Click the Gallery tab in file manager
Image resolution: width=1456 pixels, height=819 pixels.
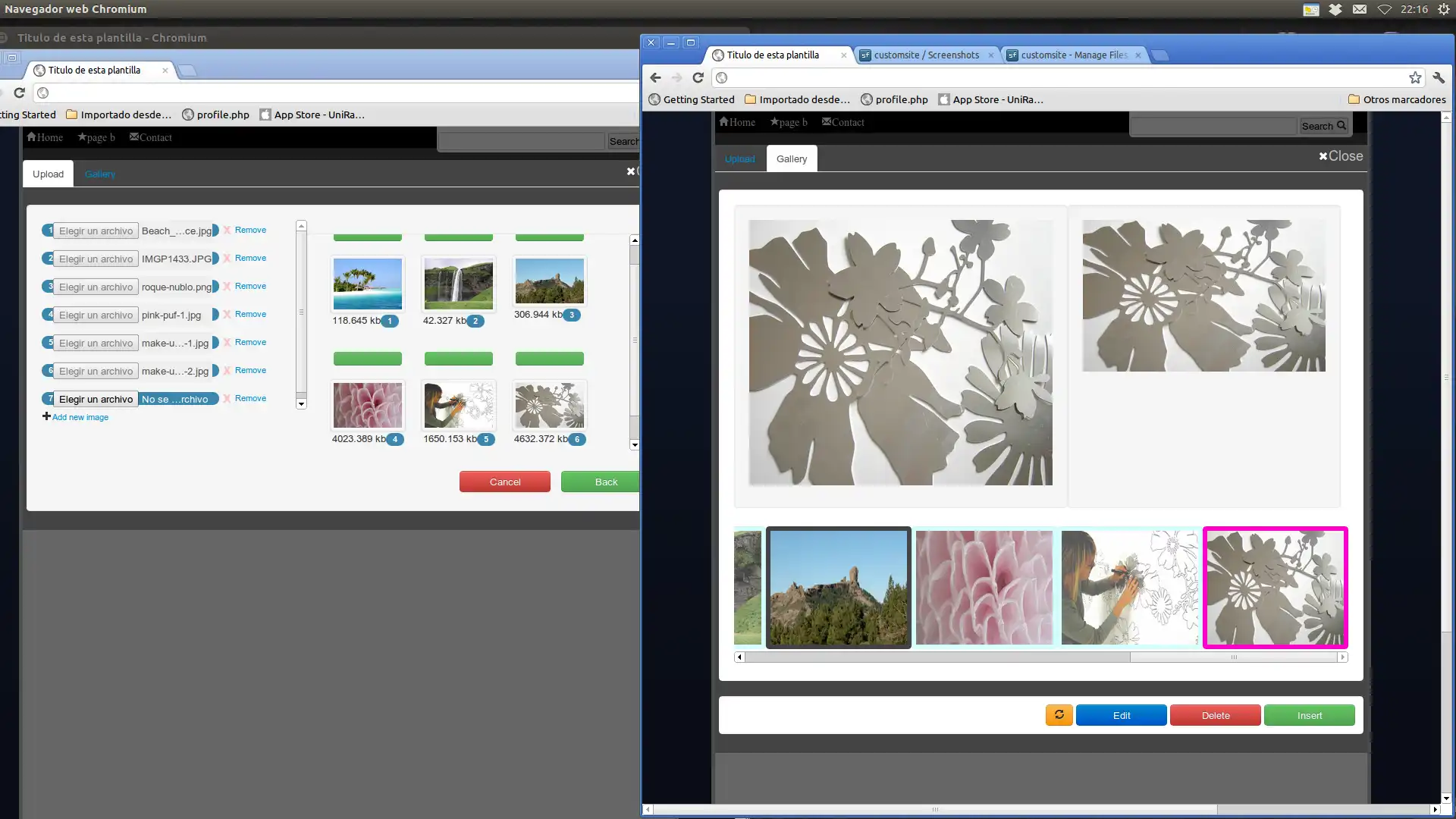(100, 174)
